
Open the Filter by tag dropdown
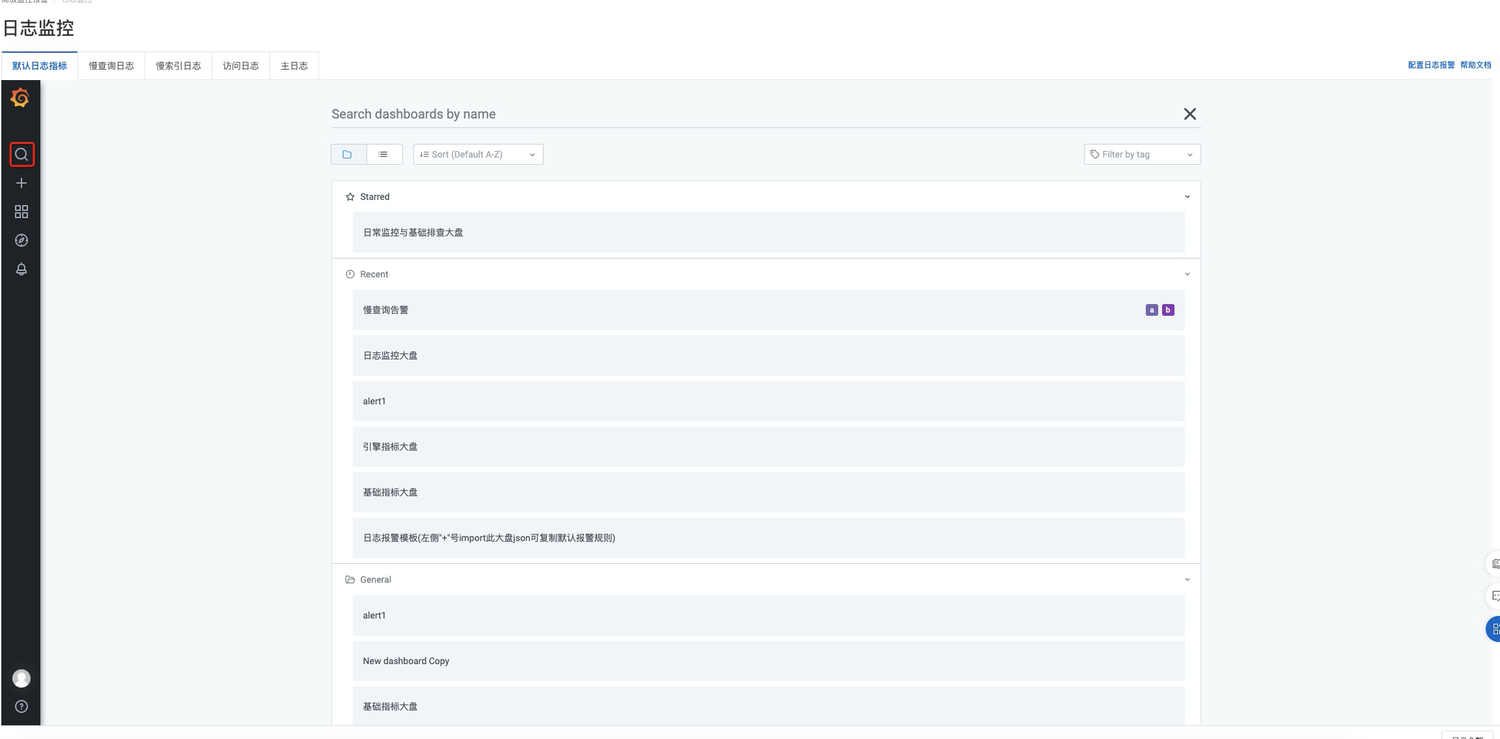point(1142,154)
